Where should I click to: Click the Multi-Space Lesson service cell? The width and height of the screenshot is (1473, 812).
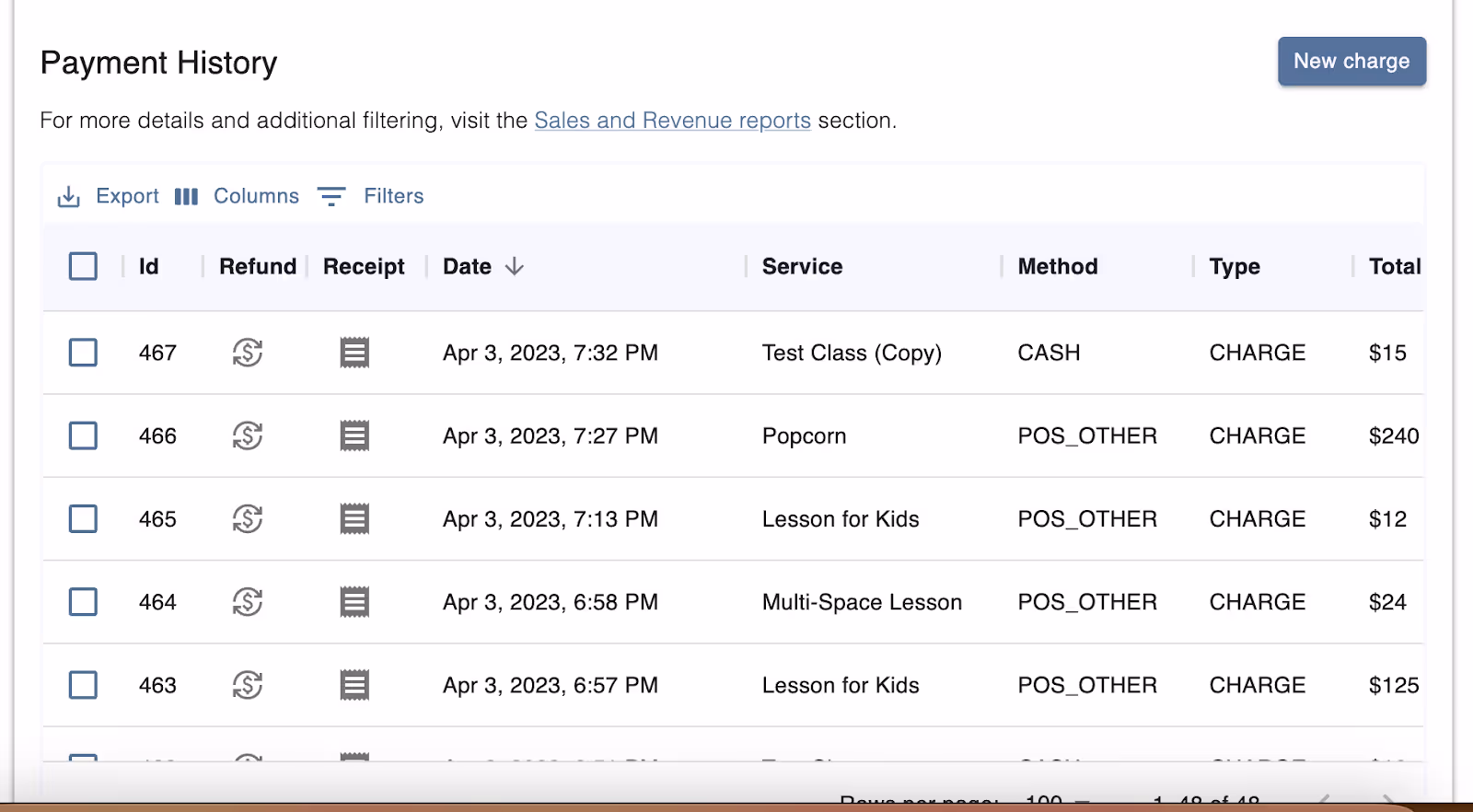[x=862, y=602]
